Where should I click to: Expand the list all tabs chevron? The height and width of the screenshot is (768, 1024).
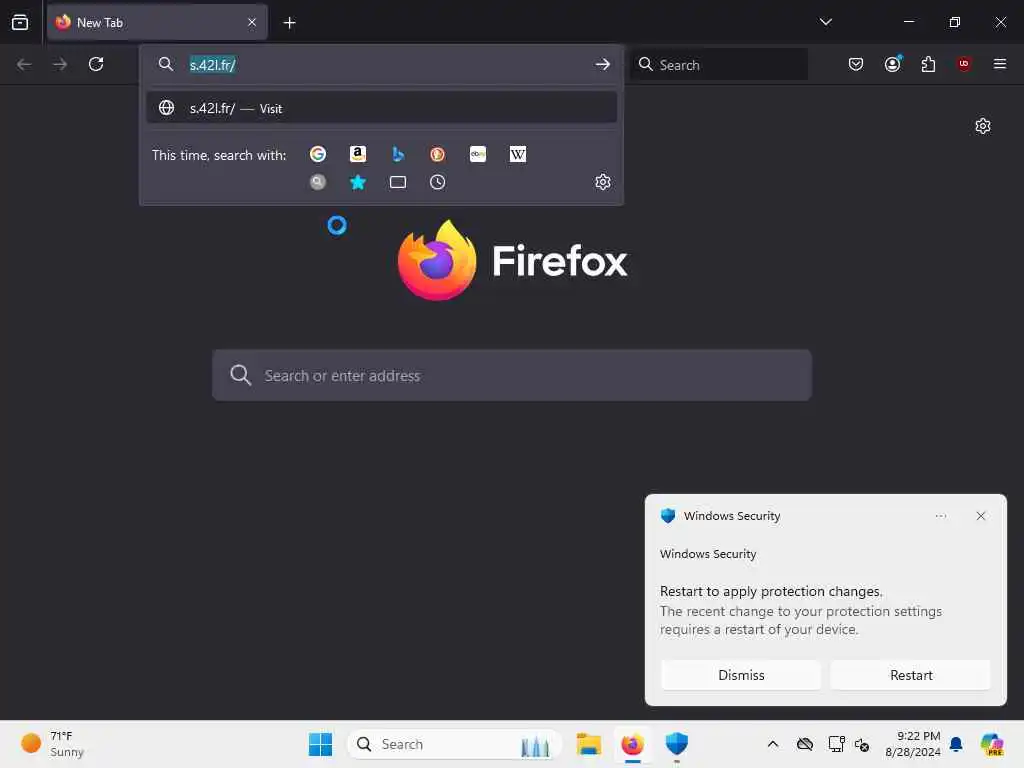[x=825, y=22]
